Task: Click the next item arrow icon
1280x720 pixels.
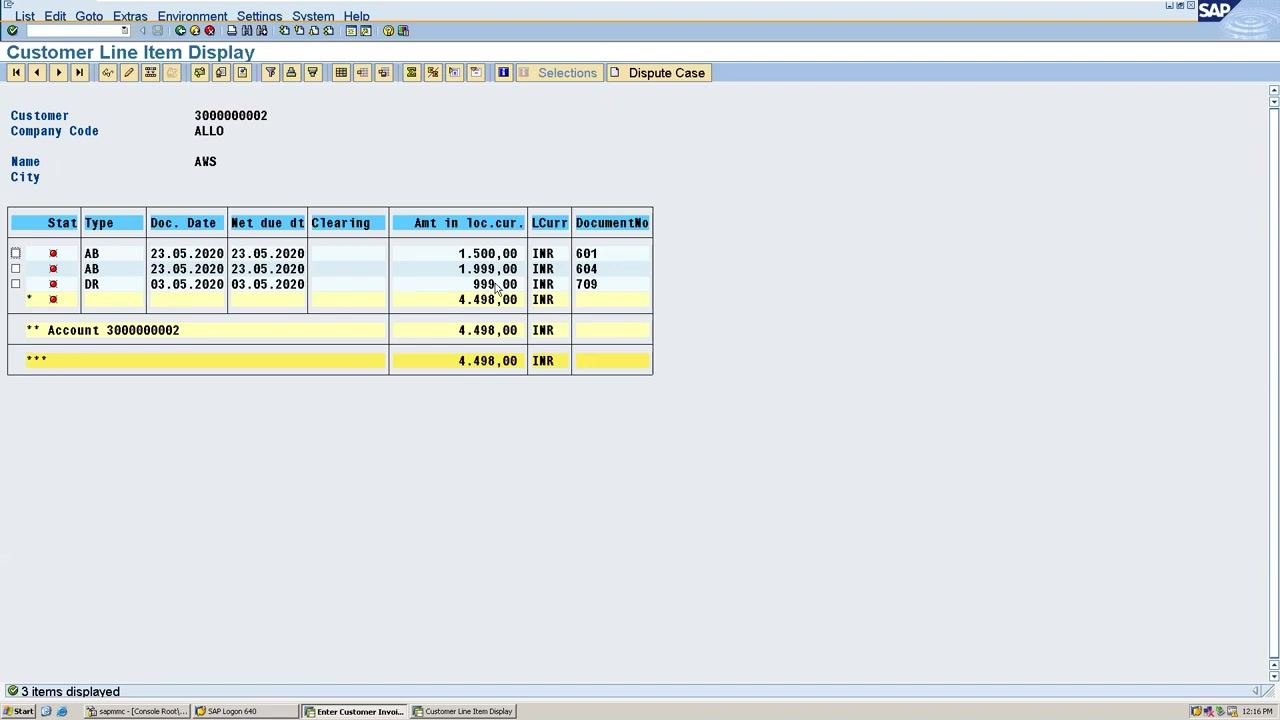Action: click(58, 73)
